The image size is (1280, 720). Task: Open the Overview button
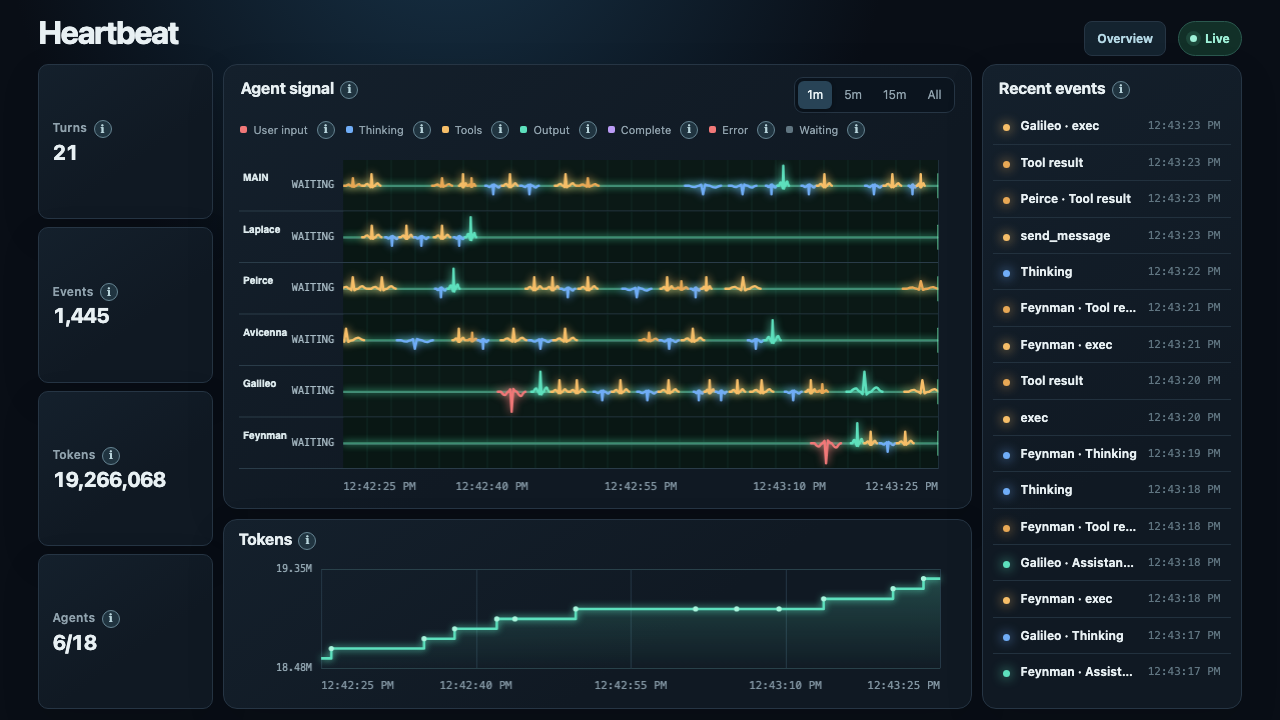coord(1125,39)
